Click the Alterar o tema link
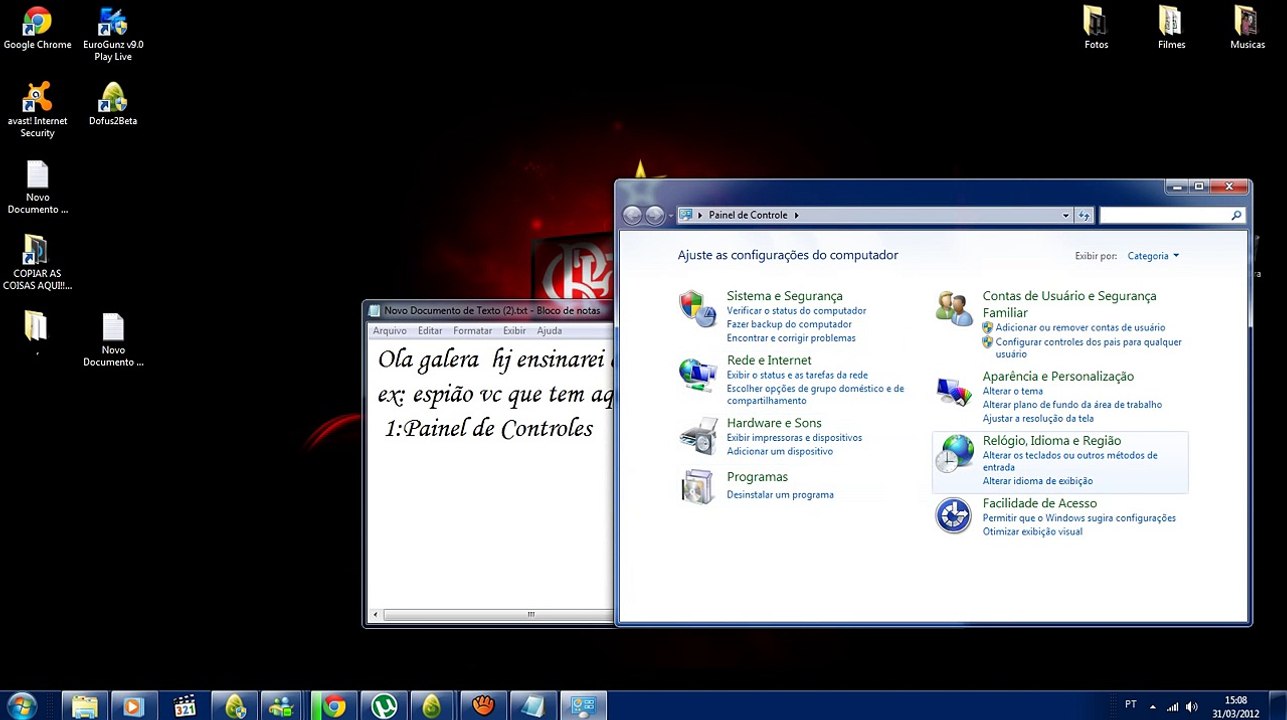This screenshot has height=720, width=1287. 1012,392
